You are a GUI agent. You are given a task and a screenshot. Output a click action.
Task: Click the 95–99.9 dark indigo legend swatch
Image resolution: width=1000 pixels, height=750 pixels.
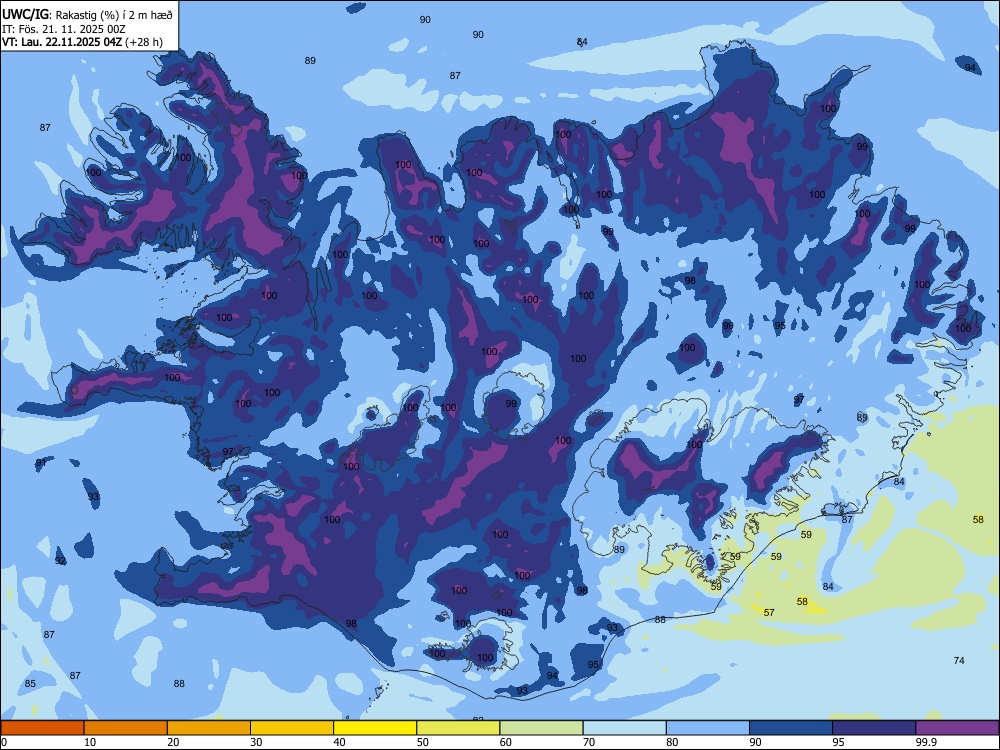(x=874, y=728)
